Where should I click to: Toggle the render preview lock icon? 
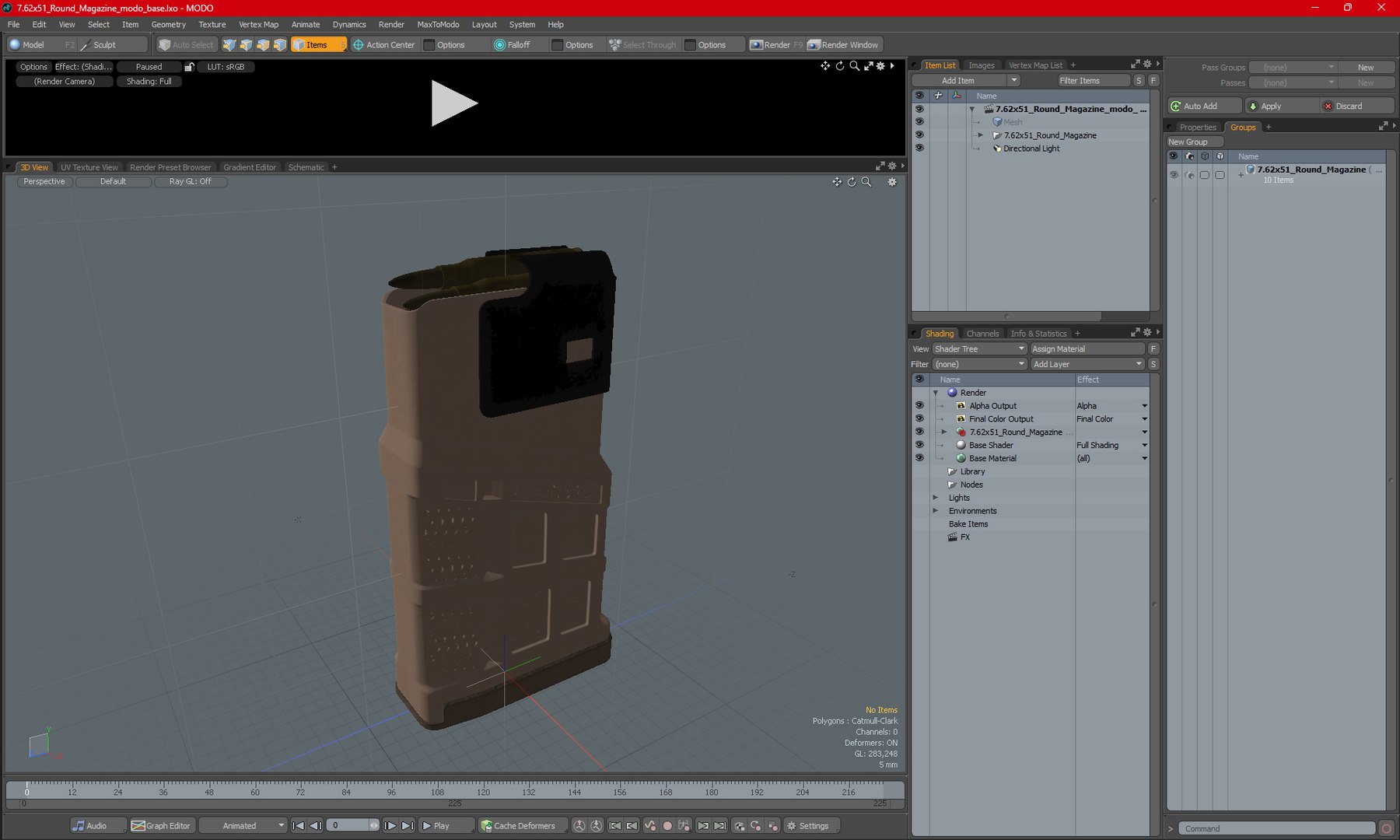point(189,67)
